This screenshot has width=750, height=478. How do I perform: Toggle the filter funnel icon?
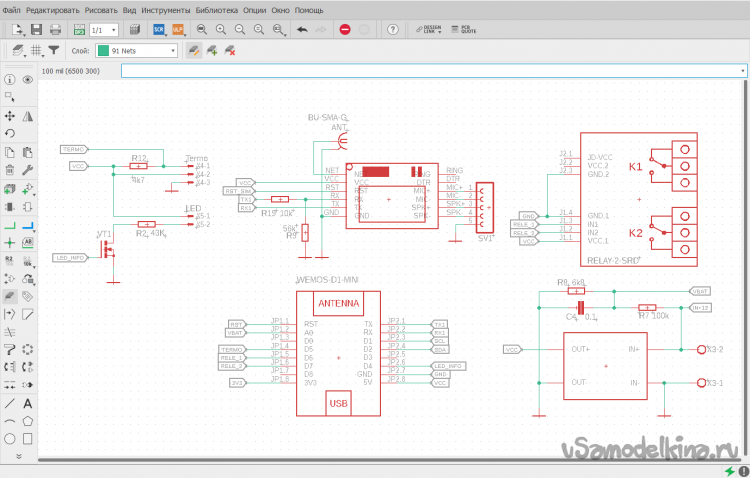click(54, 49)
